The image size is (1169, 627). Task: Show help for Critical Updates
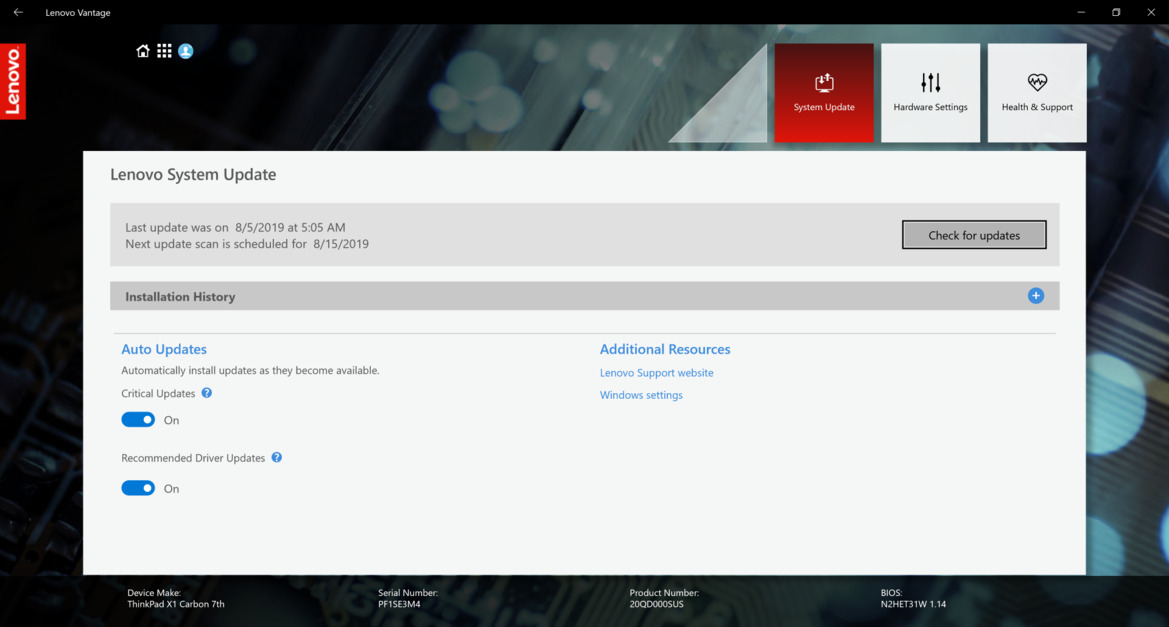(x=207, y=393)
